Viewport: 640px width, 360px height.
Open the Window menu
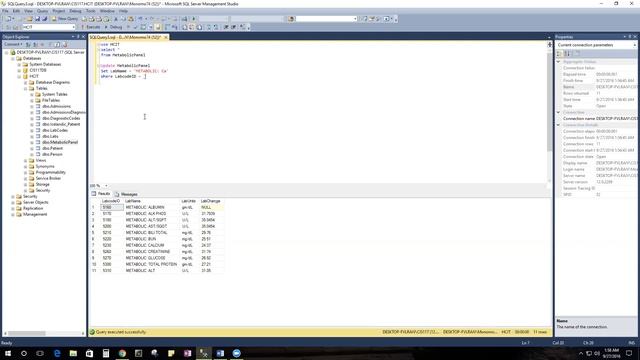click(x=107, y=11)
